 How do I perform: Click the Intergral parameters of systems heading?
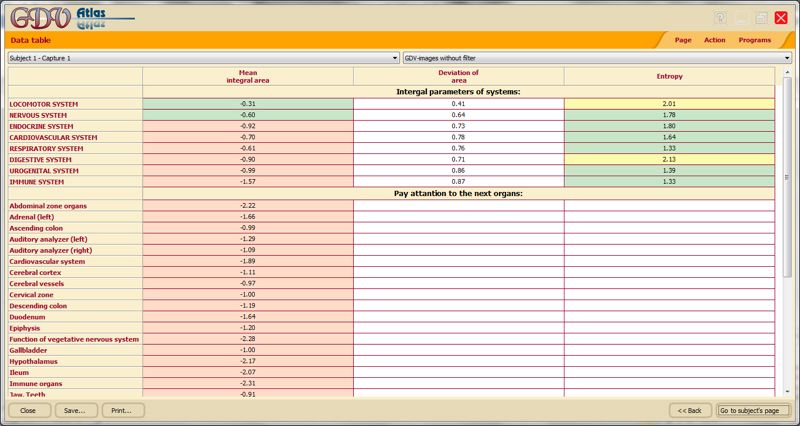(x=458, y=92)
